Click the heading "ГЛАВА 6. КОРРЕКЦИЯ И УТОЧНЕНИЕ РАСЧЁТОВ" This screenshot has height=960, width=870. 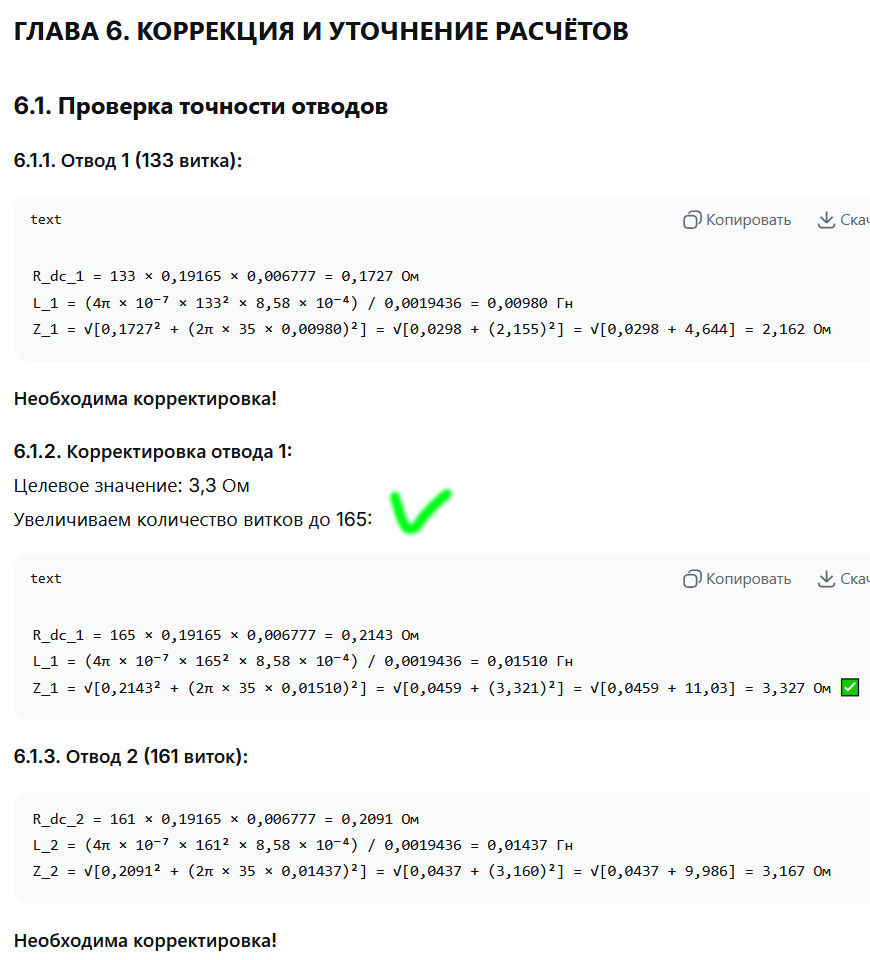[321, 32]
